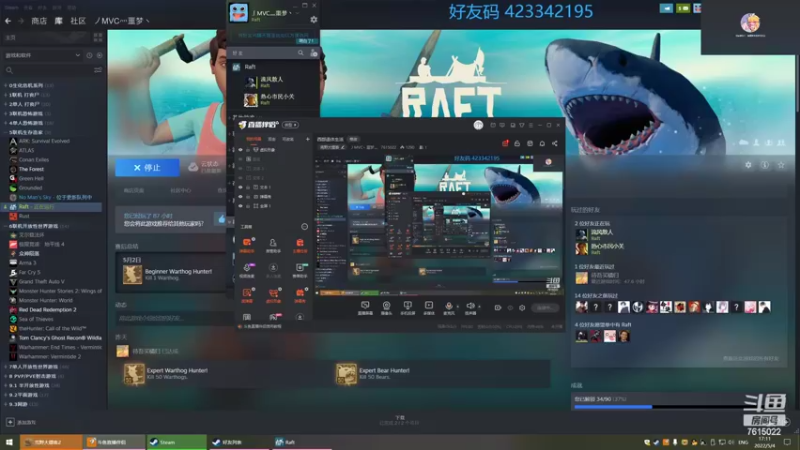Select Conan Exiles in the library
This screenshot has height=450, width=800.
click(x=34, y=160)
